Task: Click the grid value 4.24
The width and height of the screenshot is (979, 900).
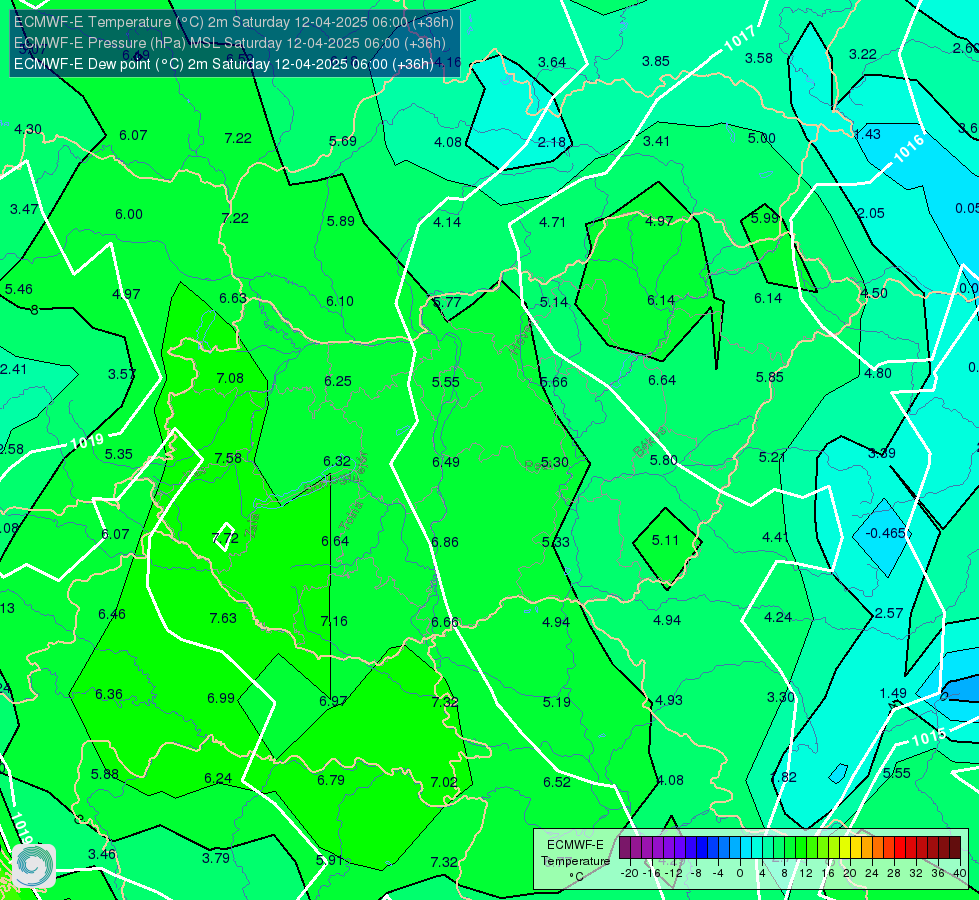Action: point(778,617)
